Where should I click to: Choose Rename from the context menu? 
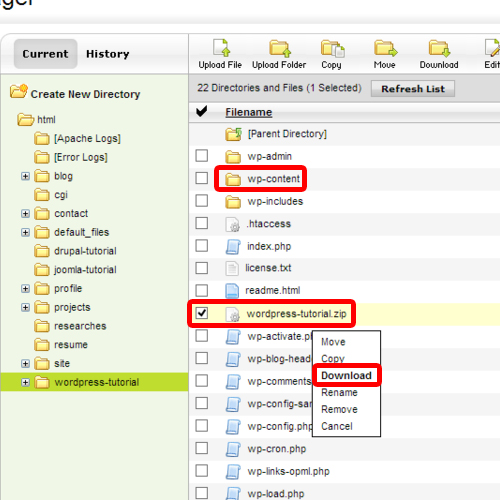(339, 393)
